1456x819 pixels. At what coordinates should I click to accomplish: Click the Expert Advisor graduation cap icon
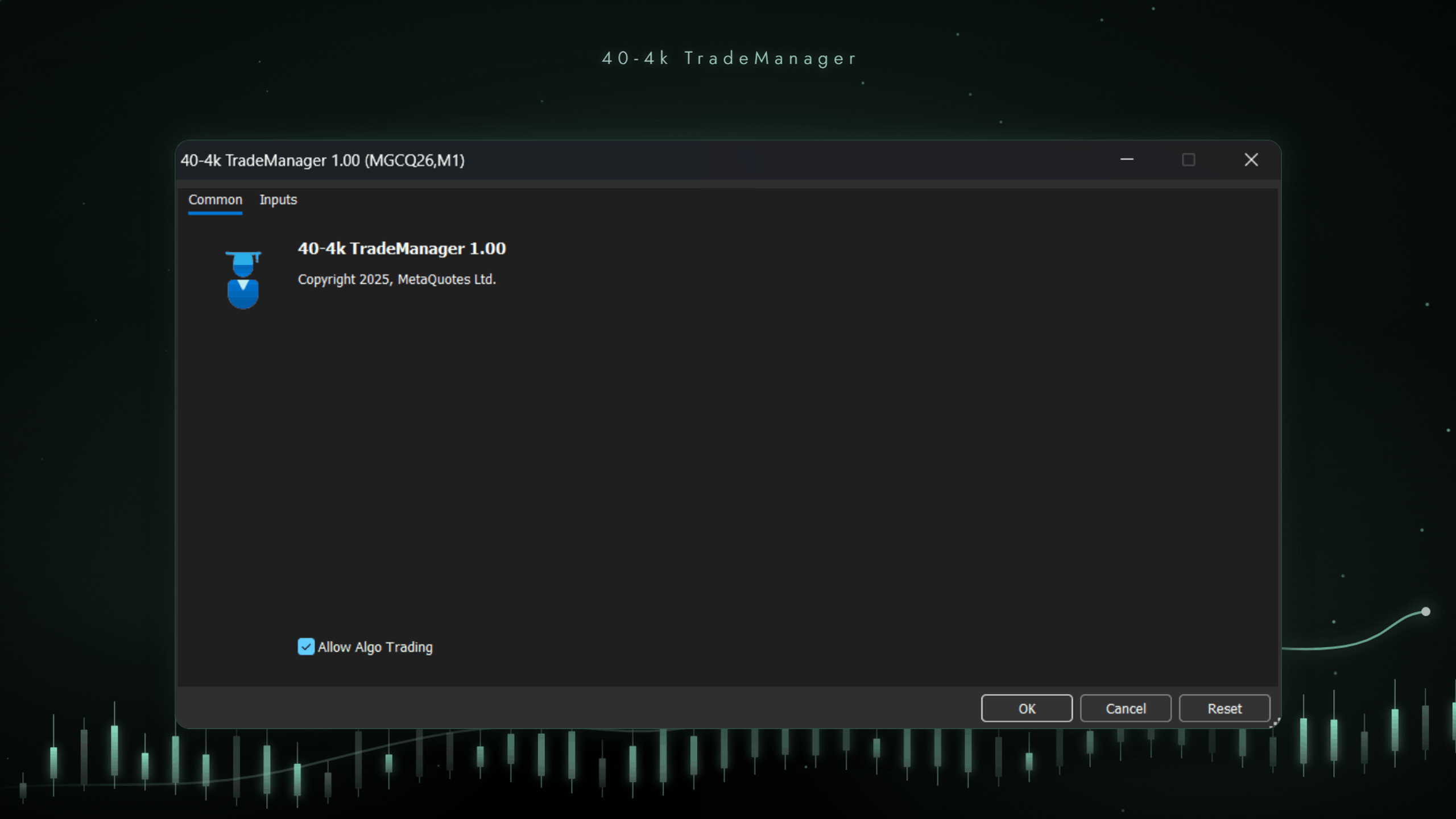click(243, 280)
